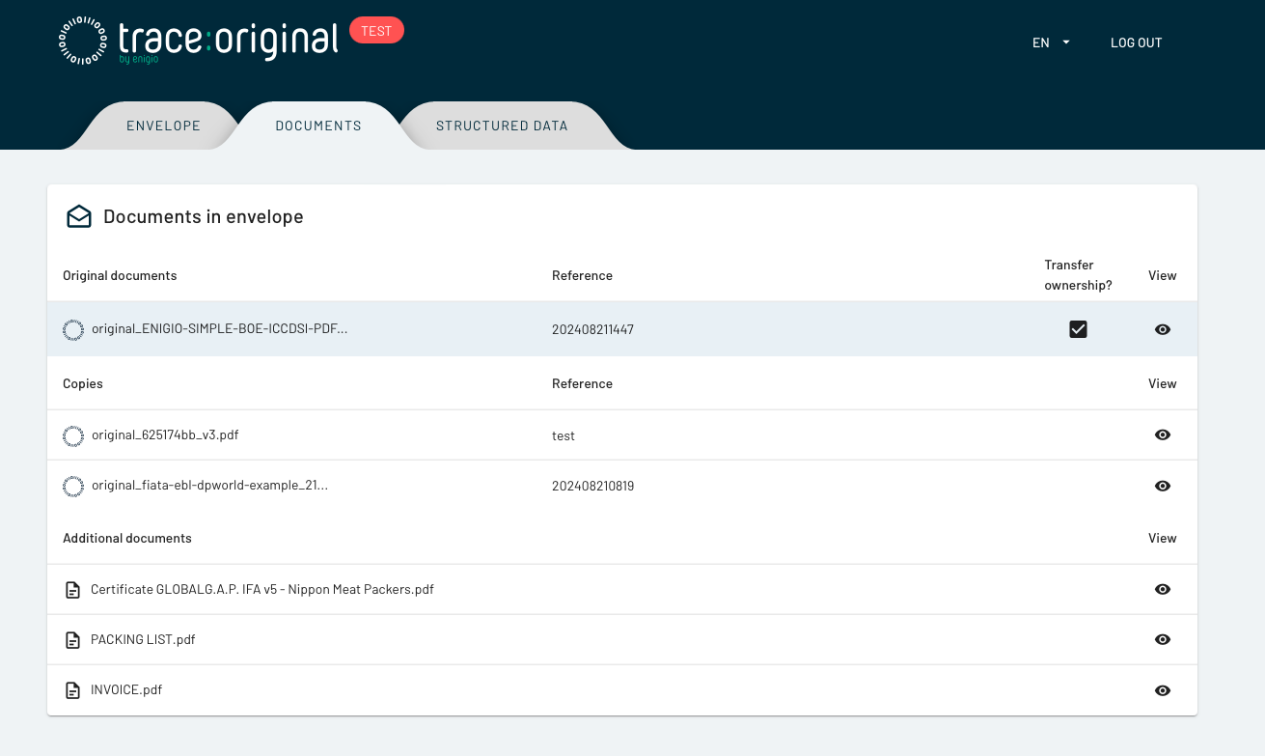Screen dimensions: 1265x756
Task: Click the red TEST environment badge
Action: [x=376, y=31]
